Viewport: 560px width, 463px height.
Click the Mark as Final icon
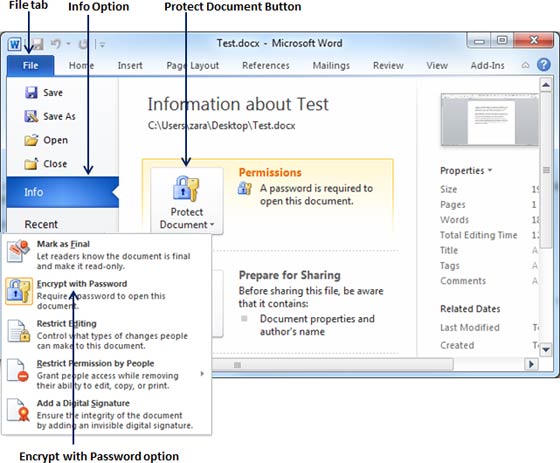[x=18, y=251]
